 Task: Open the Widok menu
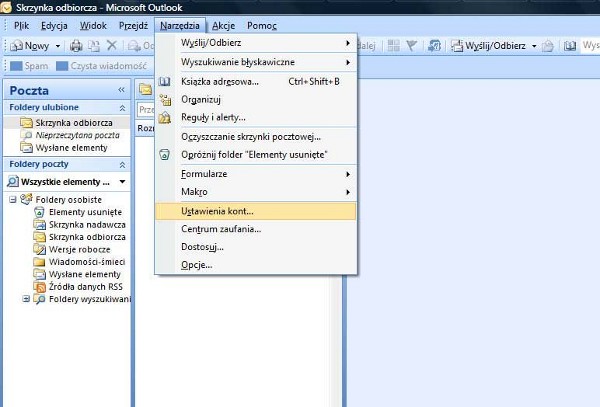[93, 26]
